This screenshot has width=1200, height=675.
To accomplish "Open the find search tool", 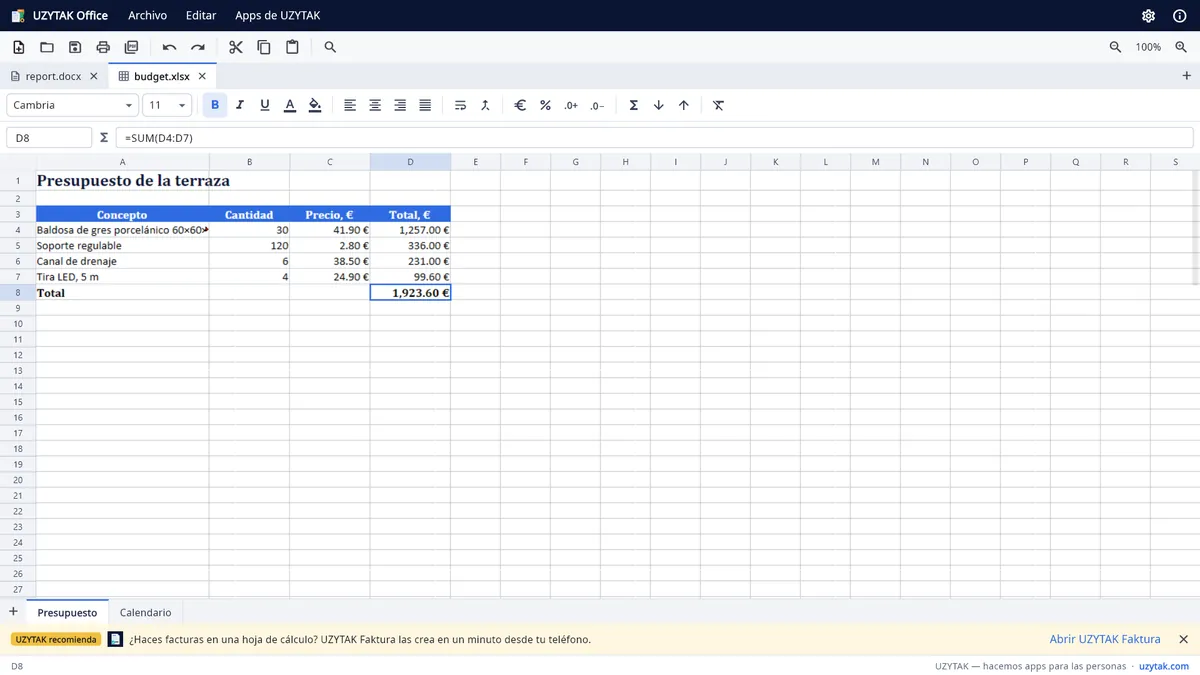I will tap(330, 47).
